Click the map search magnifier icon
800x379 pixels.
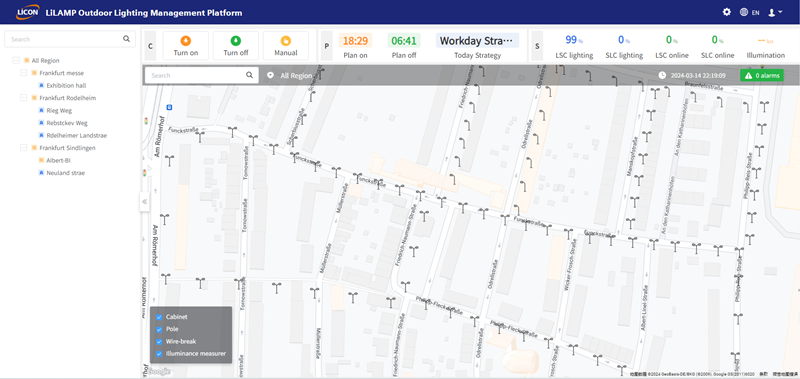point(249,75)
